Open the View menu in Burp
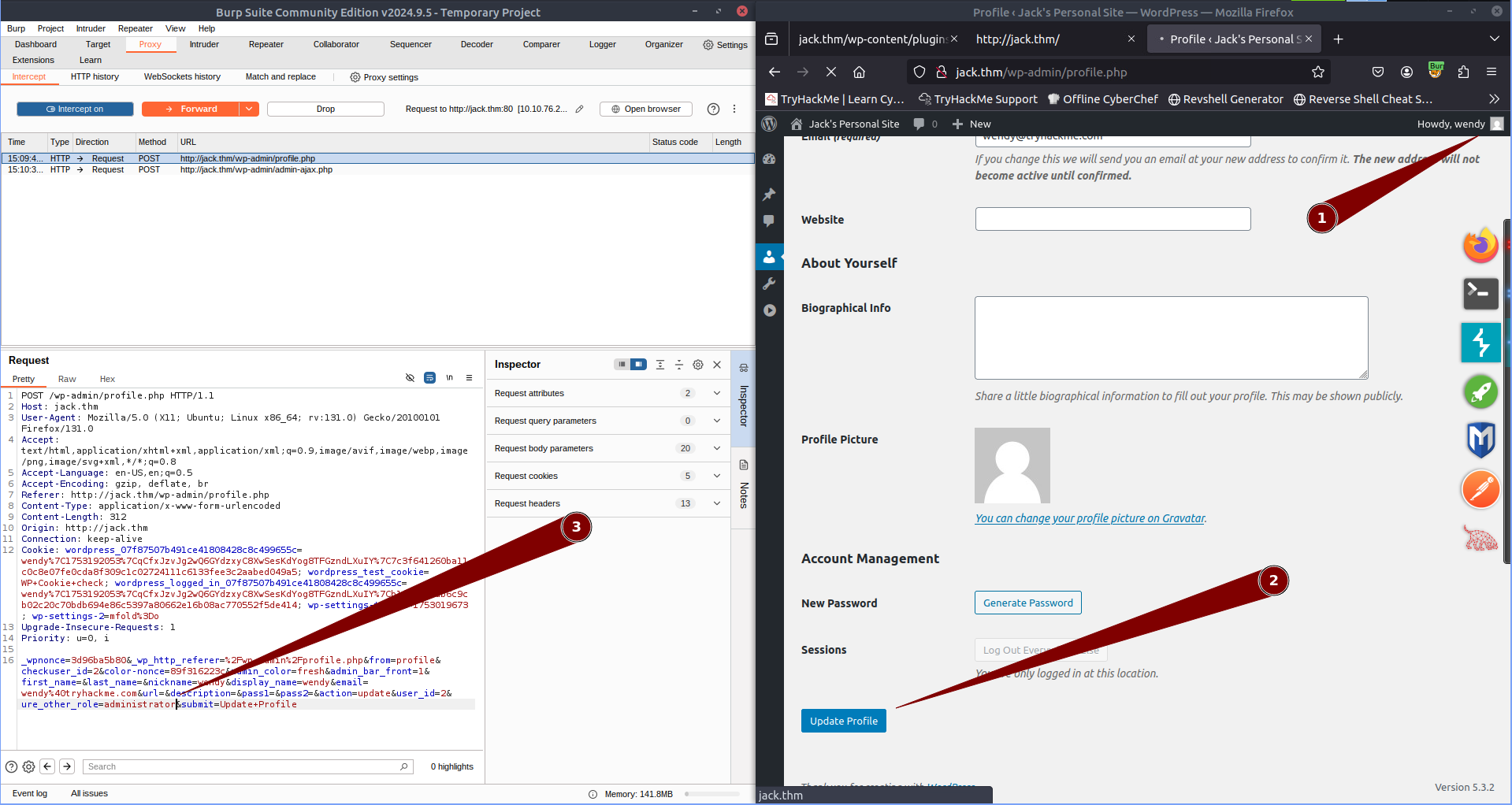The height and width of the screenshot is (805, 1512). [x=175, y=28]
